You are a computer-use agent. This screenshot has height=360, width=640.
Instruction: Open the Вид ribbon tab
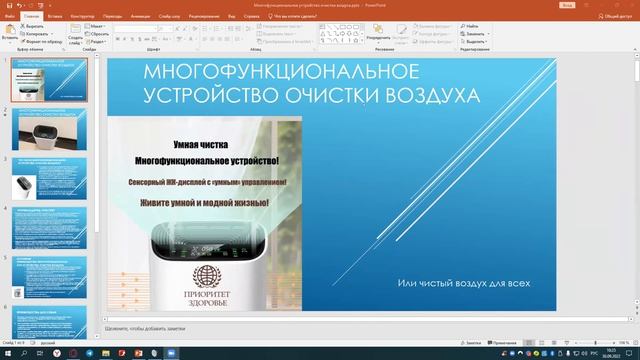[x=232, y=16]
